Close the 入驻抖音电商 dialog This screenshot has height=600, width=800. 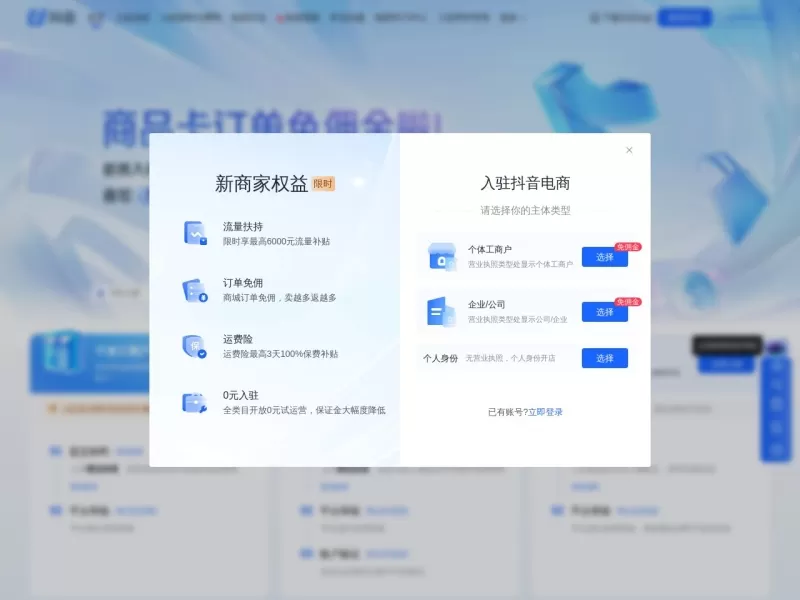(629, 149)
